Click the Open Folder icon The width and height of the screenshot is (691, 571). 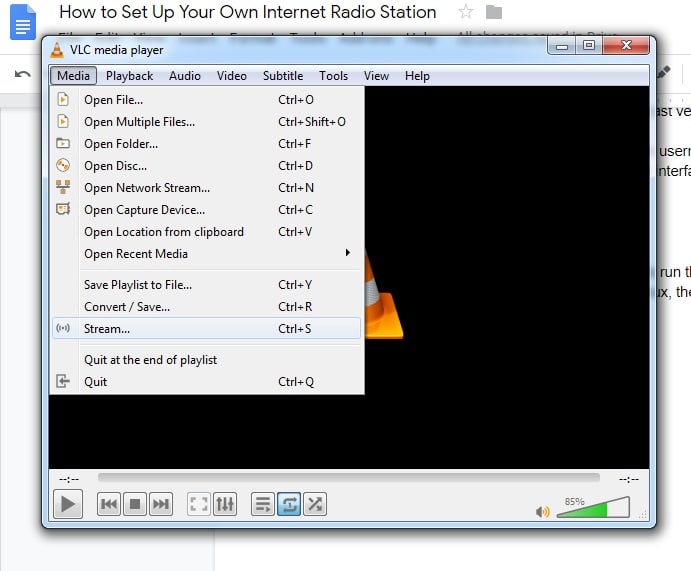click(63, 143)
